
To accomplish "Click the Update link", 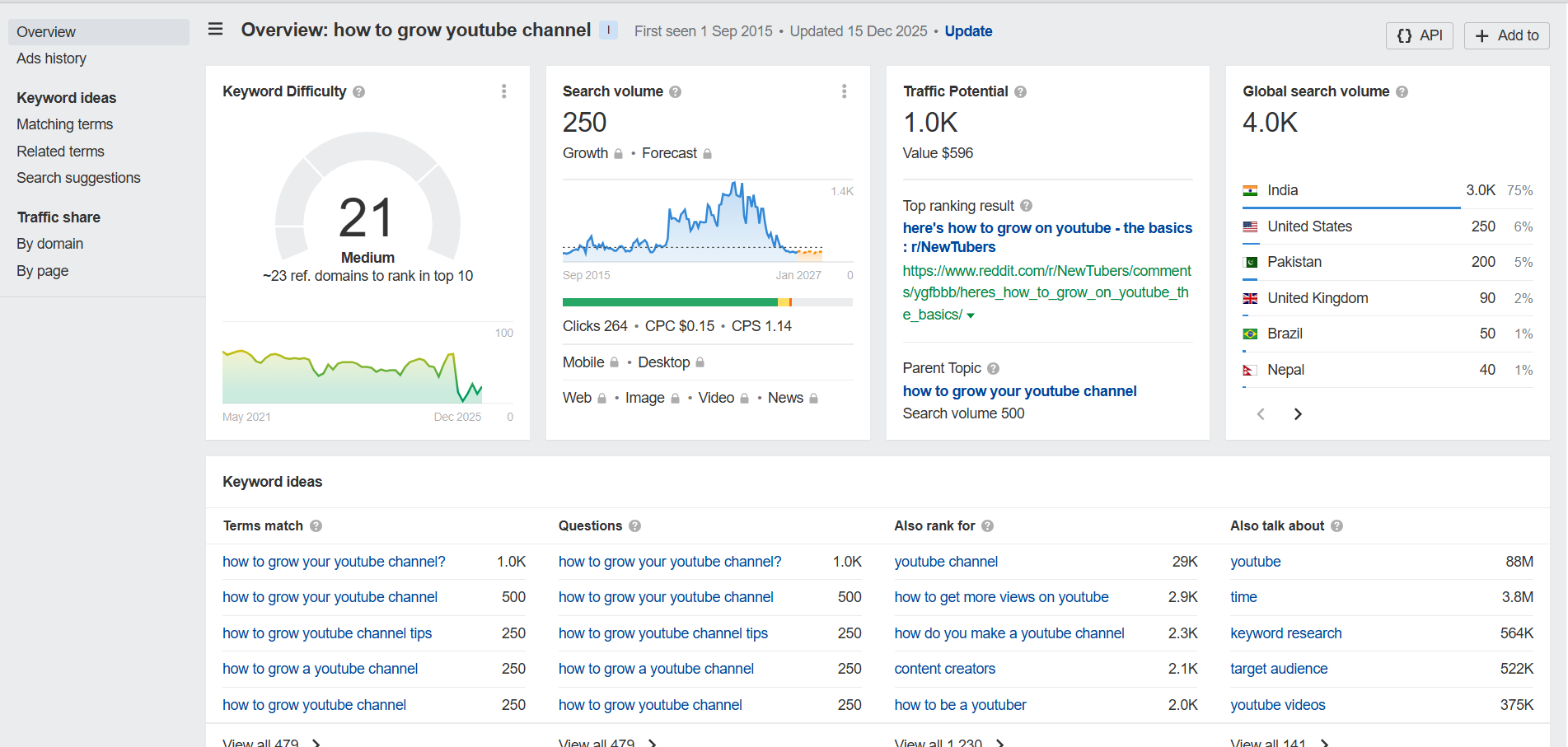I will pyautogui.click(x=968, y=31).
